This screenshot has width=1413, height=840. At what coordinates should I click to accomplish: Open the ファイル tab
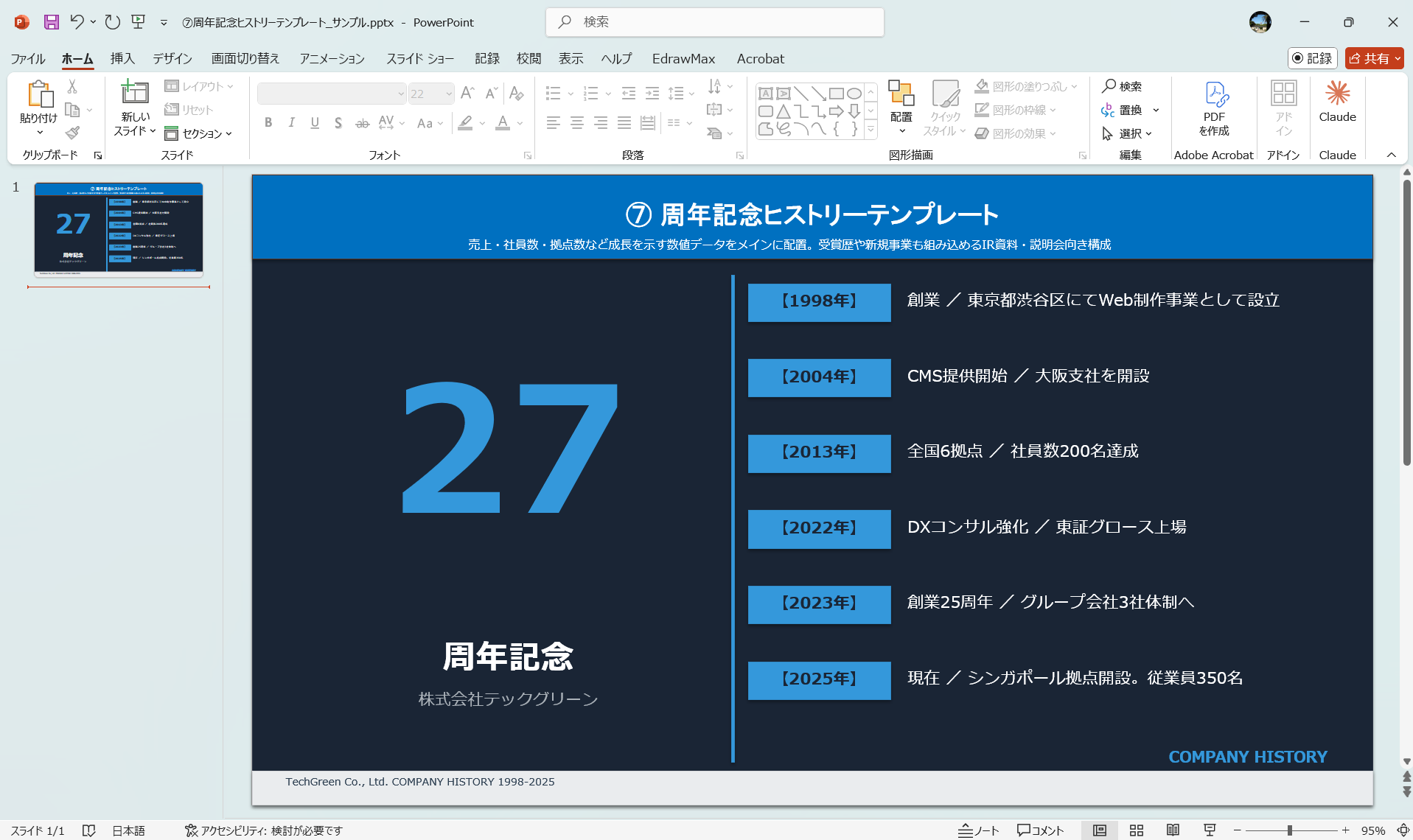[x=28, y=59]
